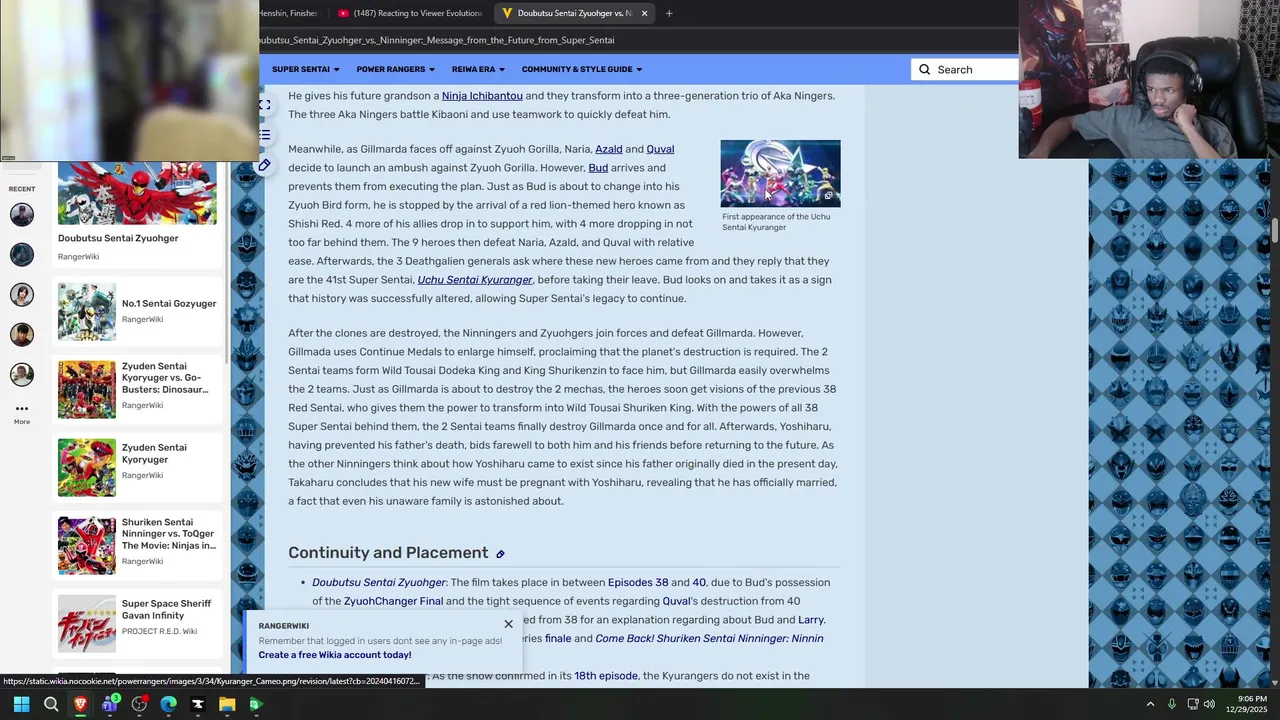Switch to the Henshin, Finisher tab

click(x=290, y=13)
